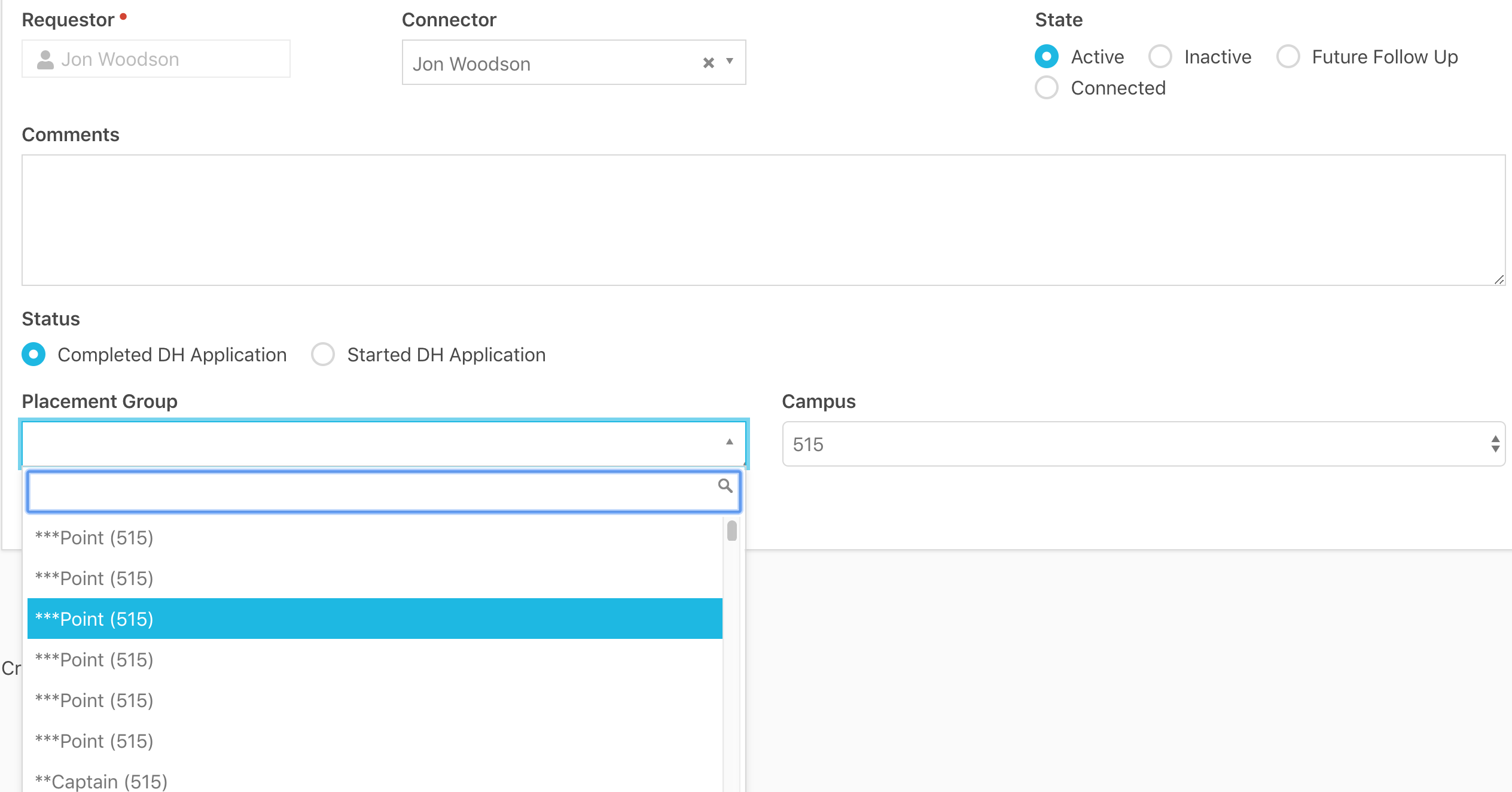The height and width of the screenshot is (792, 1512).
Task: Click the dropdown list scrollbar thumb
Action: (x=731, y=531)
